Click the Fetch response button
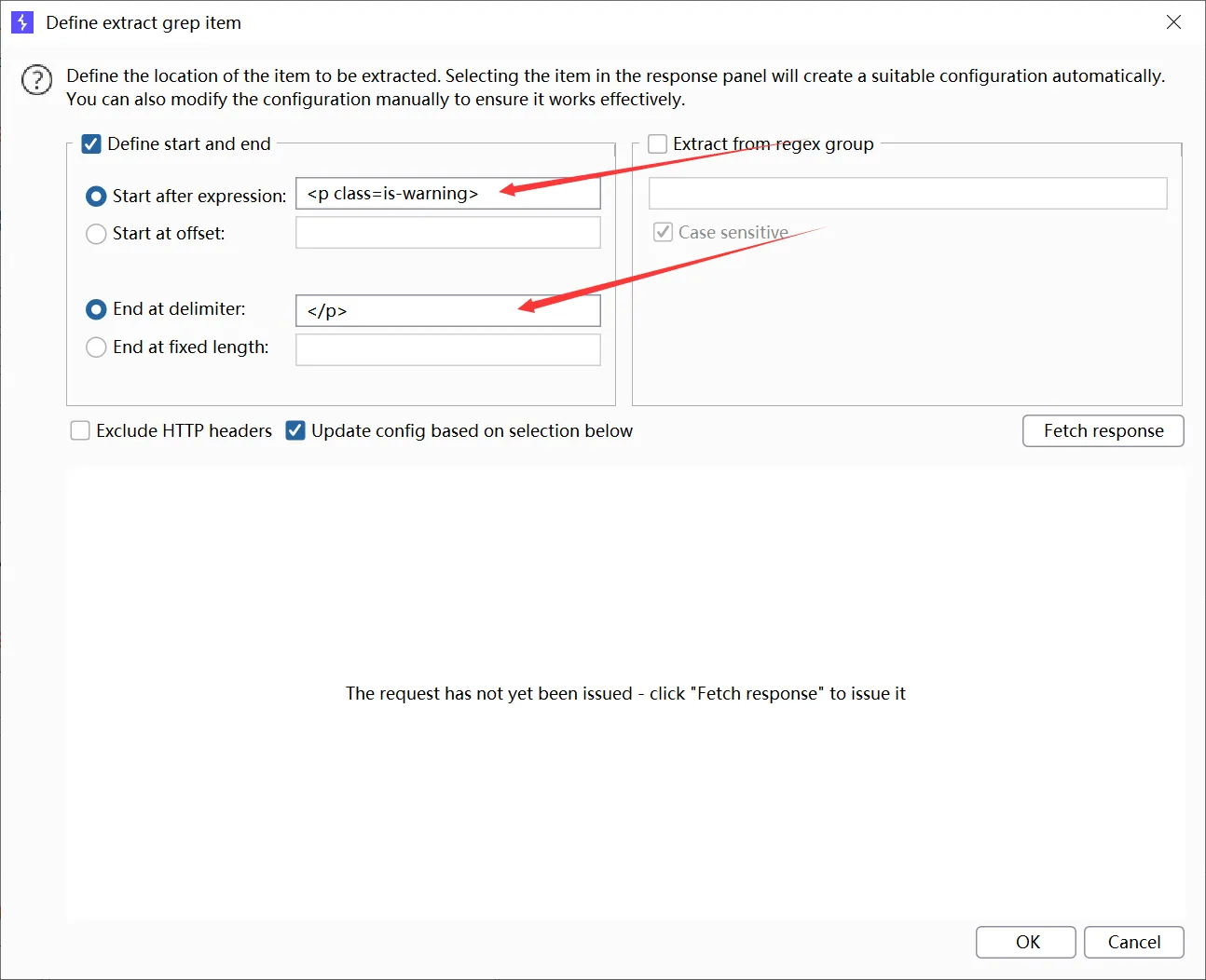 1103,430
